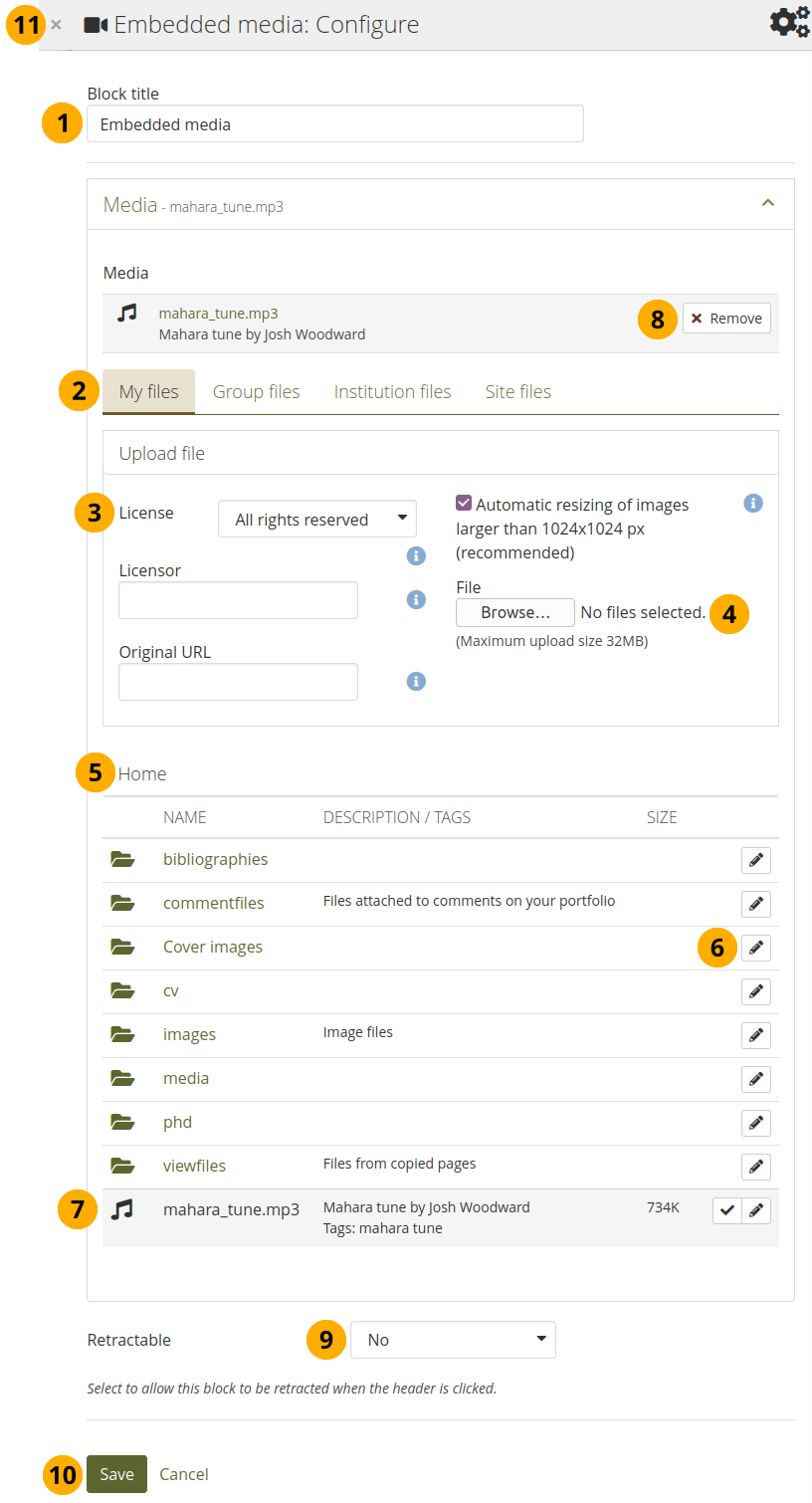Click the edit pencil for phd folder
Image resolution: width=812 pixels, height=1503 pixels.
coord(755,1123)
